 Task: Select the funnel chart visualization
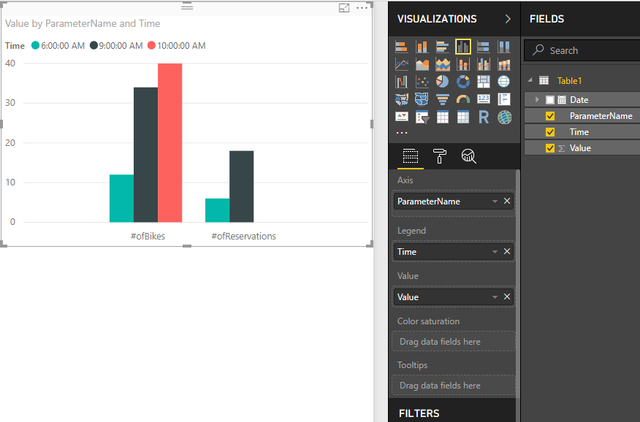pos(442,99)
